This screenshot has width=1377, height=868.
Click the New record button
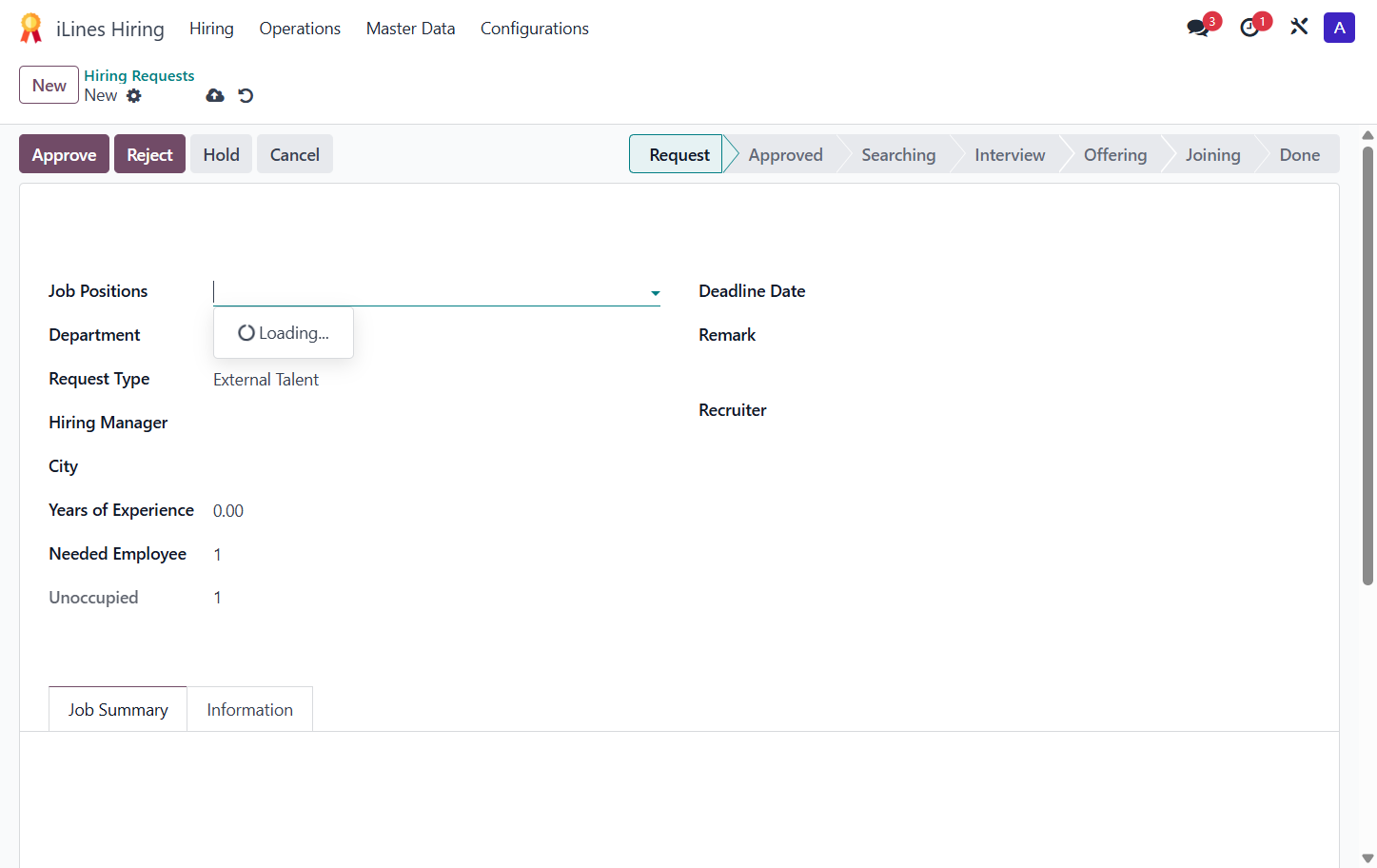pos(49,85)
